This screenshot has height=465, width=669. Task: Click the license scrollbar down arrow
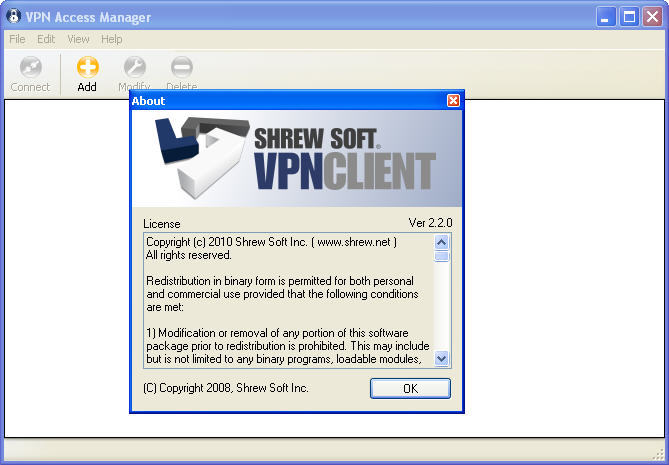[442, 358]
